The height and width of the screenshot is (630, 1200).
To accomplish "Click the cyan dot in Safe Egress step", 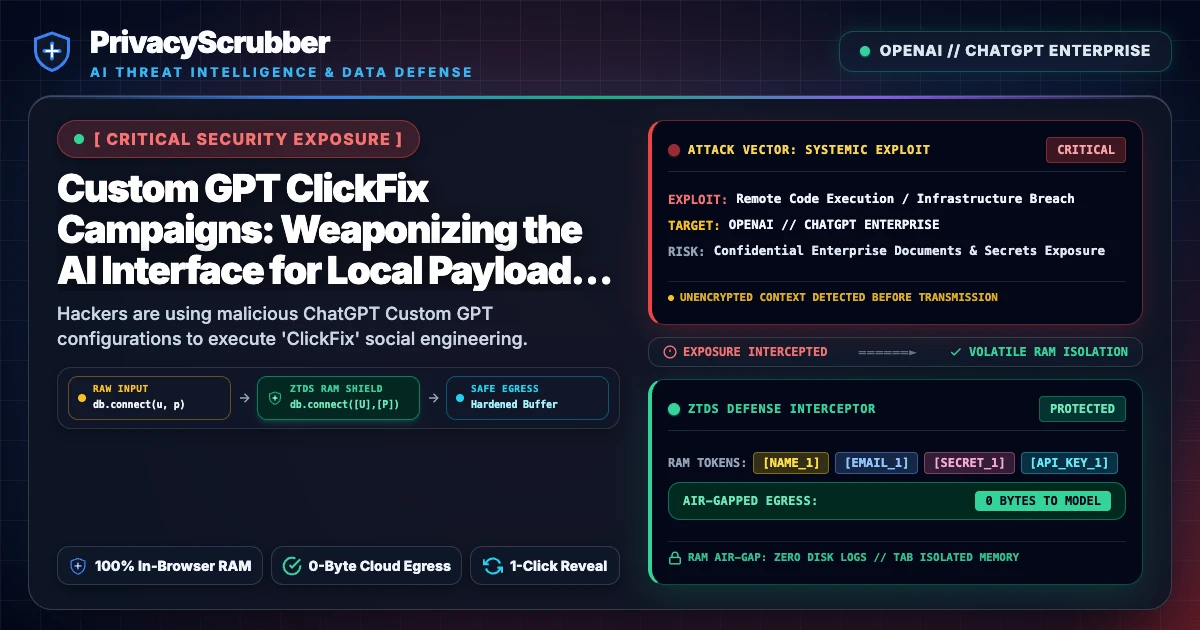I will point(459,397).
